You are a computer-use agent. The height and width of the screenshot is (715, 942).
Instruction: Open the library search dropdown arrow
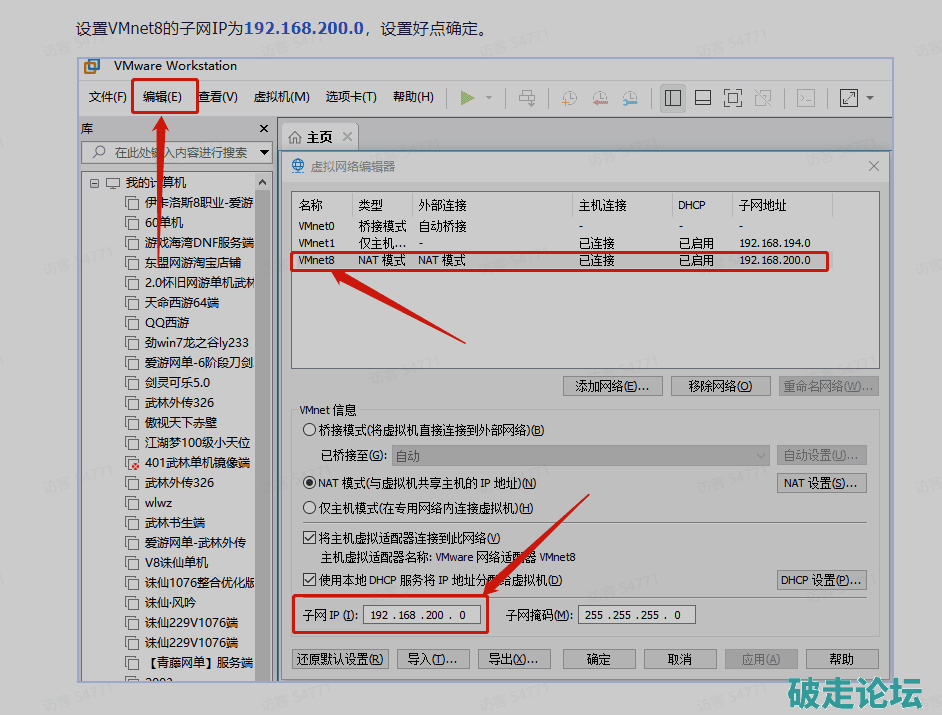point(264,153)
